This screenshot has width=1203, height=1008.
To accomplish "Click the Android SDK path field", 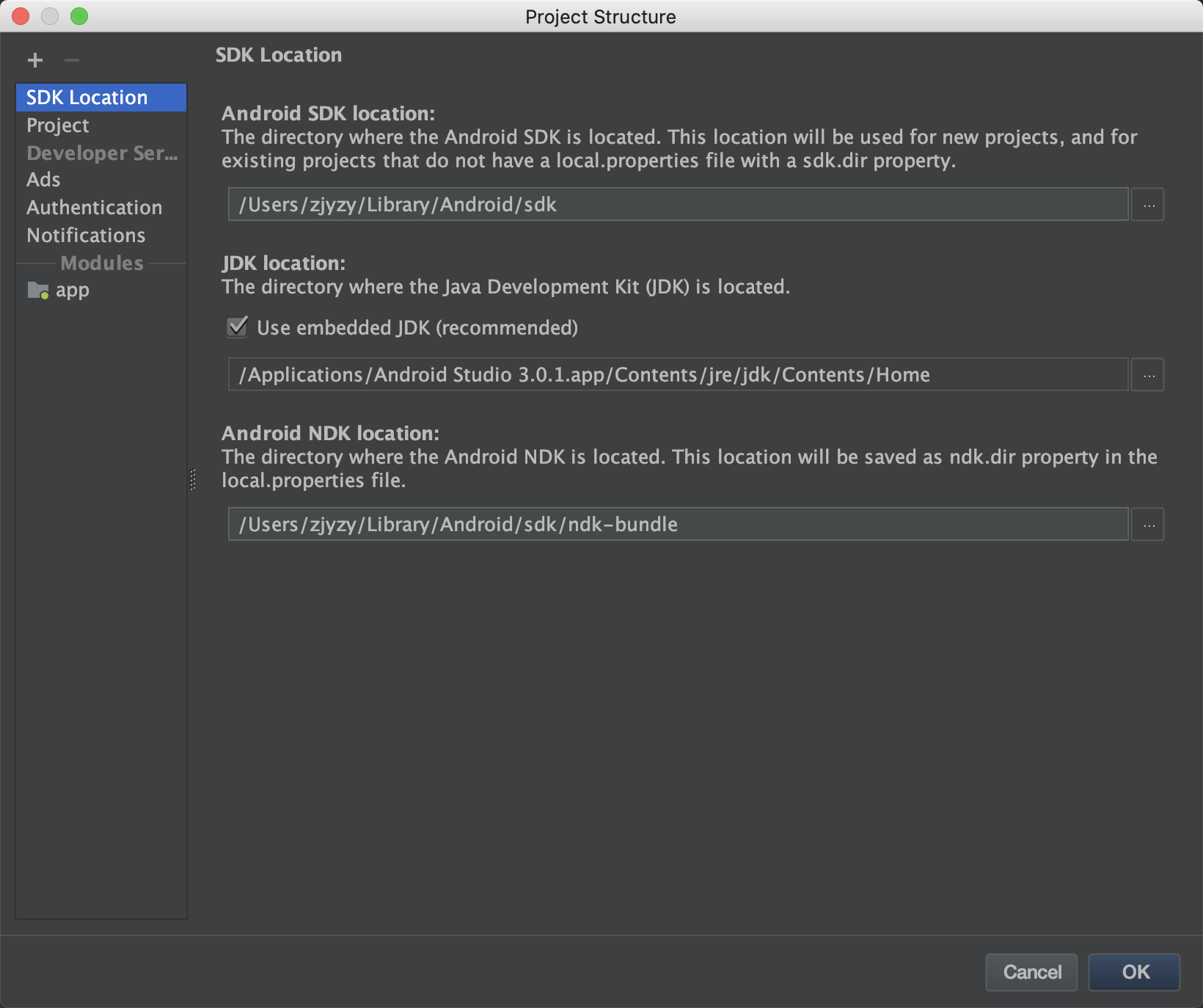I will (678, 205).
